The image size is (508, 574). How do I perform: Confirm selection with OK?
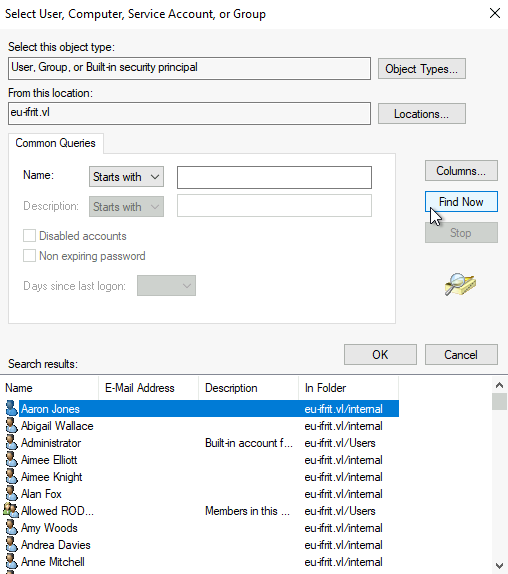pos(380,354)
